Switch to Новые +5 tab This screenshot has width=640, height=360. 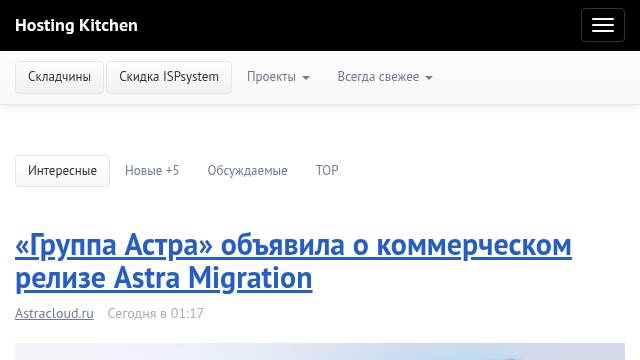152,171
